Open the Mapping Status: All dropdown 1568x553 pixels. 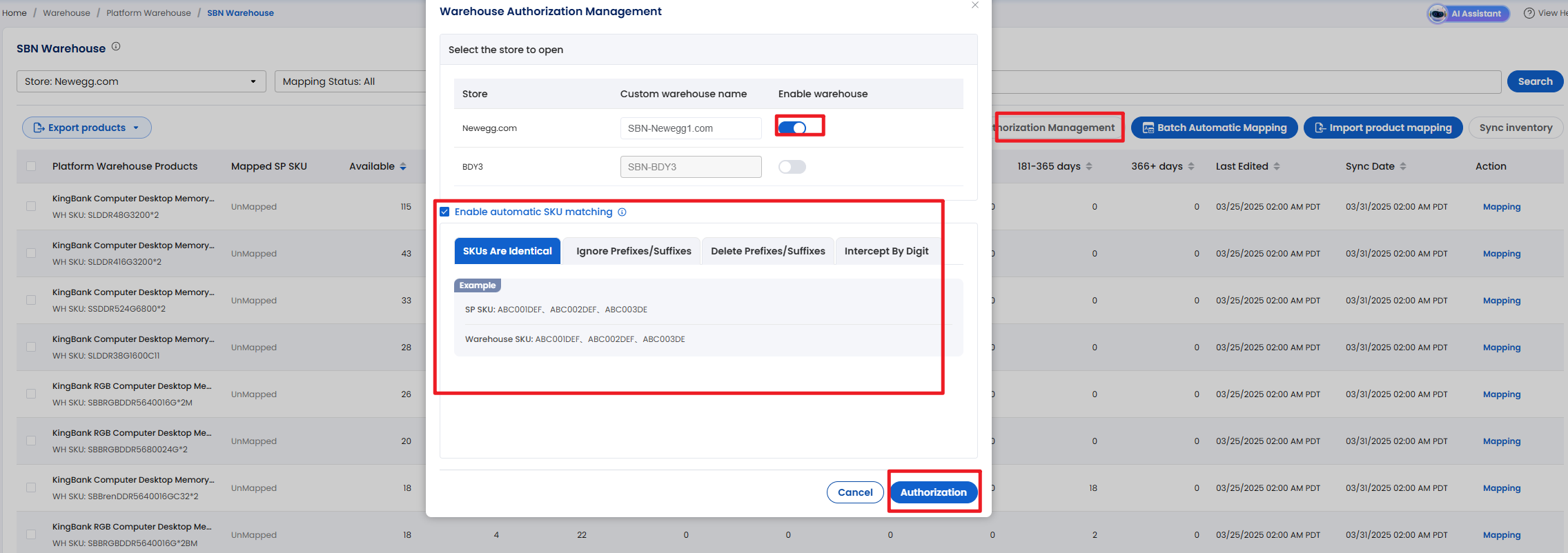click(351, 81)
